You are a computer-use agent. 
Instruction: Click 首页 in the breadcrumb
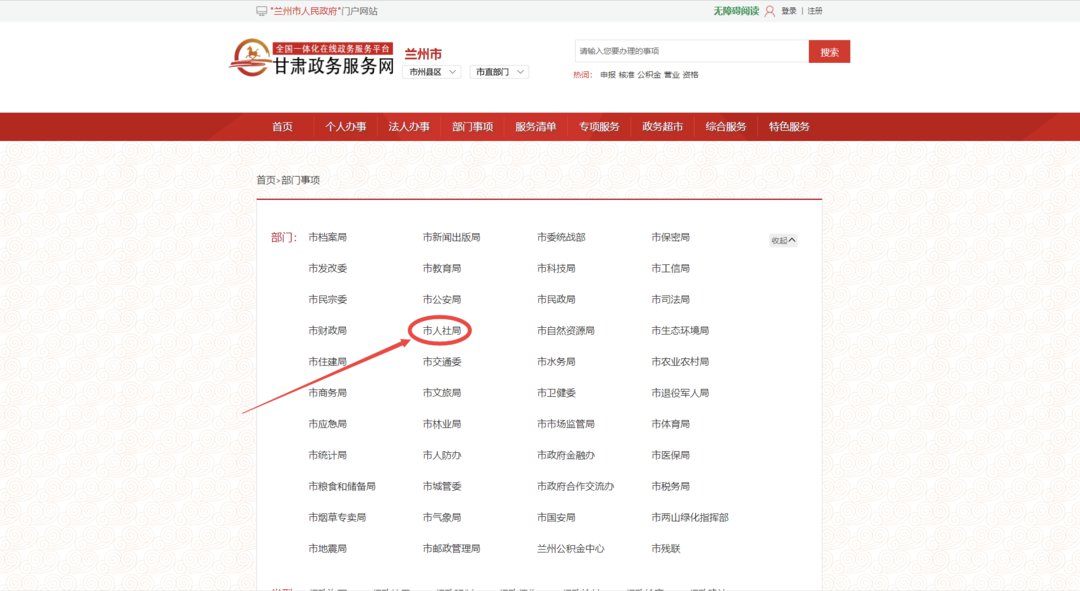coord(266,180)
